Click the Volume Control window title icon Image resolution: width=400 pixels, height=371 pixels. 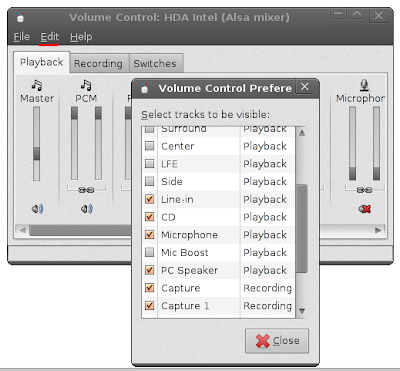pos(20,17)
